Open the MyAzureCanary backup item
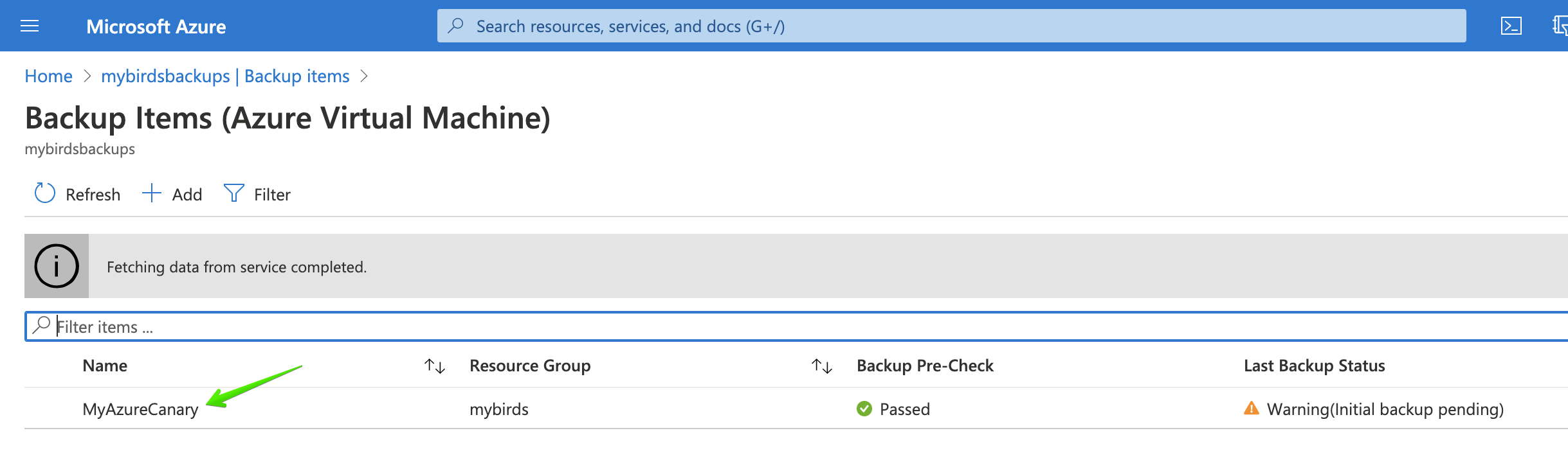The height and width of the screenshot is (469, 1568). pos(140,409)
